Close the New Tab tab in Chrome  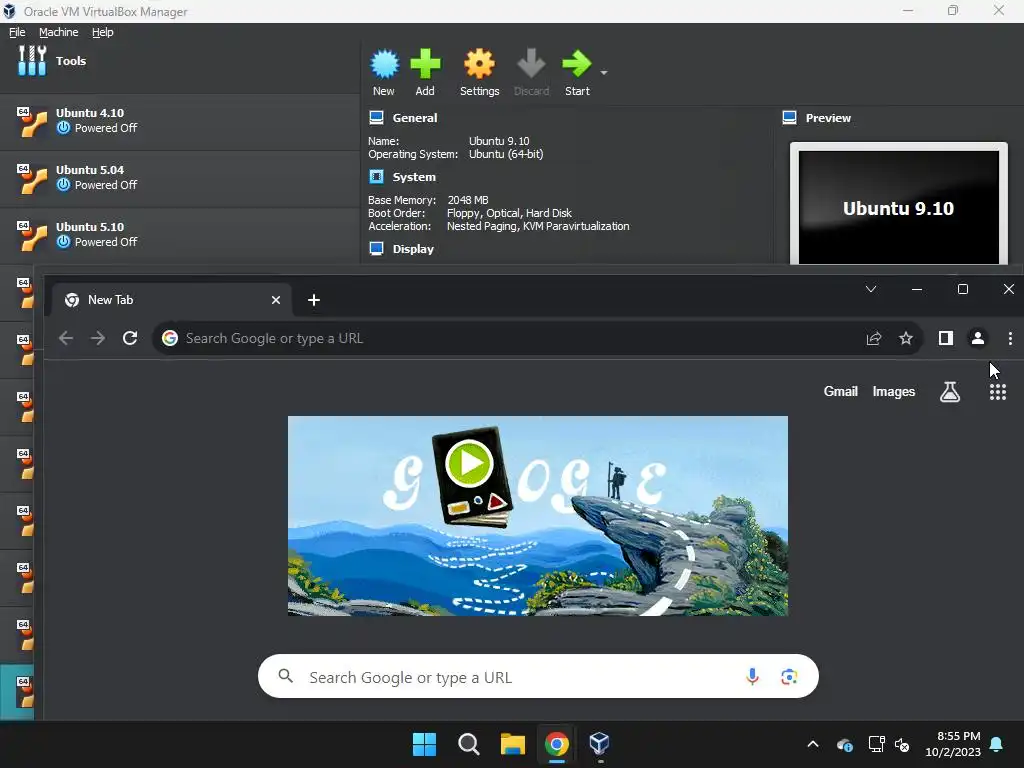(276, 300)
